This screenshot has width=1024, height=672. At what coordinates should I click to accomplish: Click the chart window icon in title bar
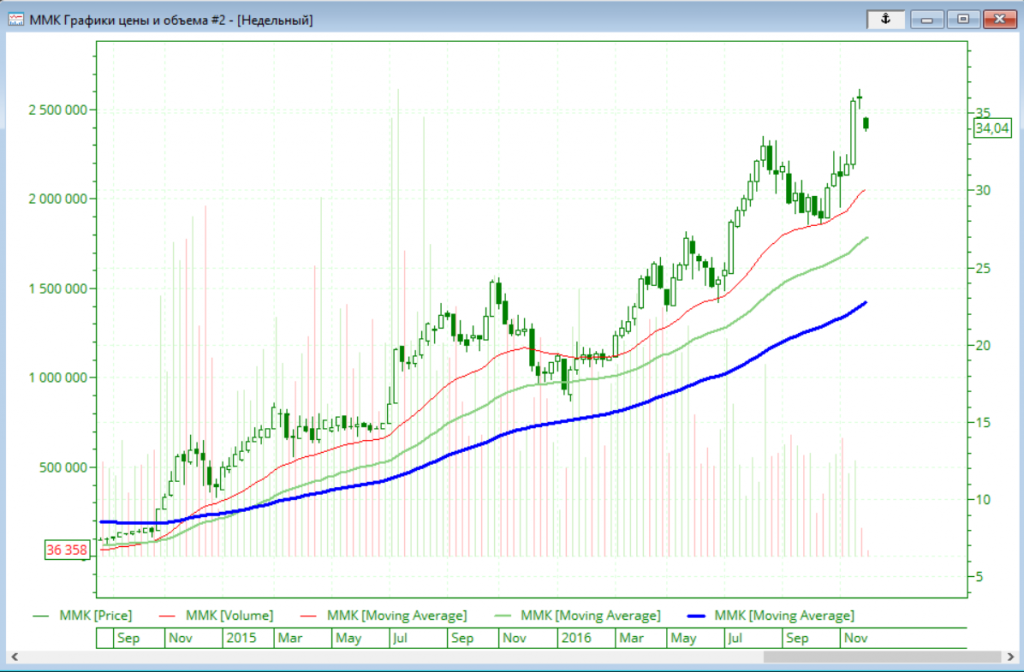16,19
